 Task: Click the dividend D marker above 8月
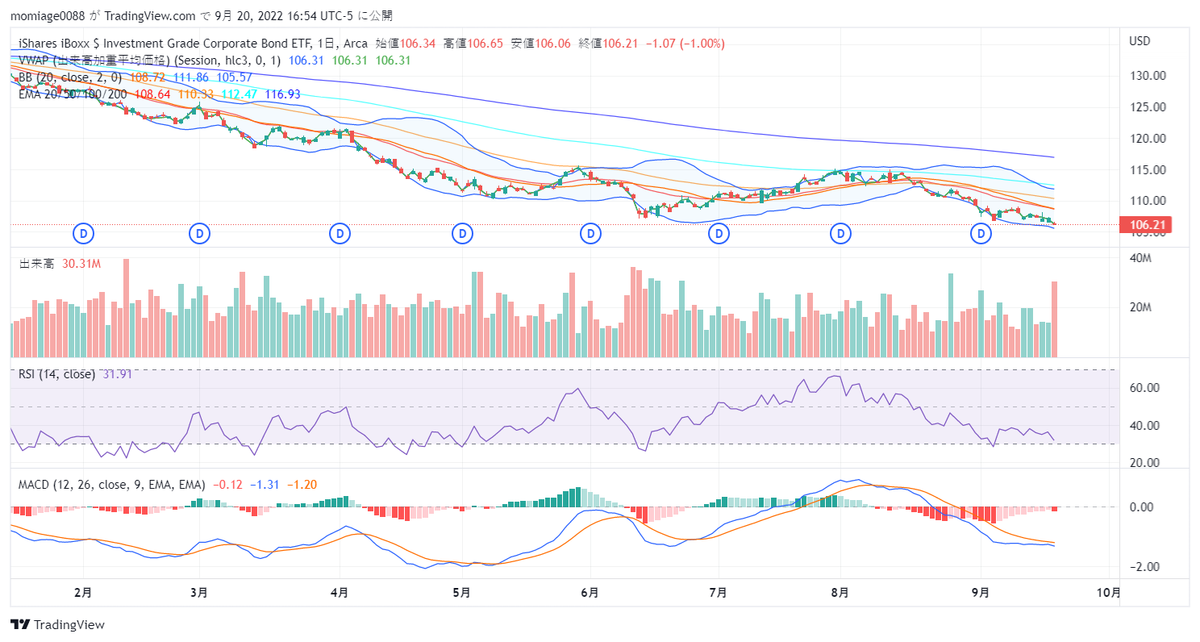click(840, 233)
